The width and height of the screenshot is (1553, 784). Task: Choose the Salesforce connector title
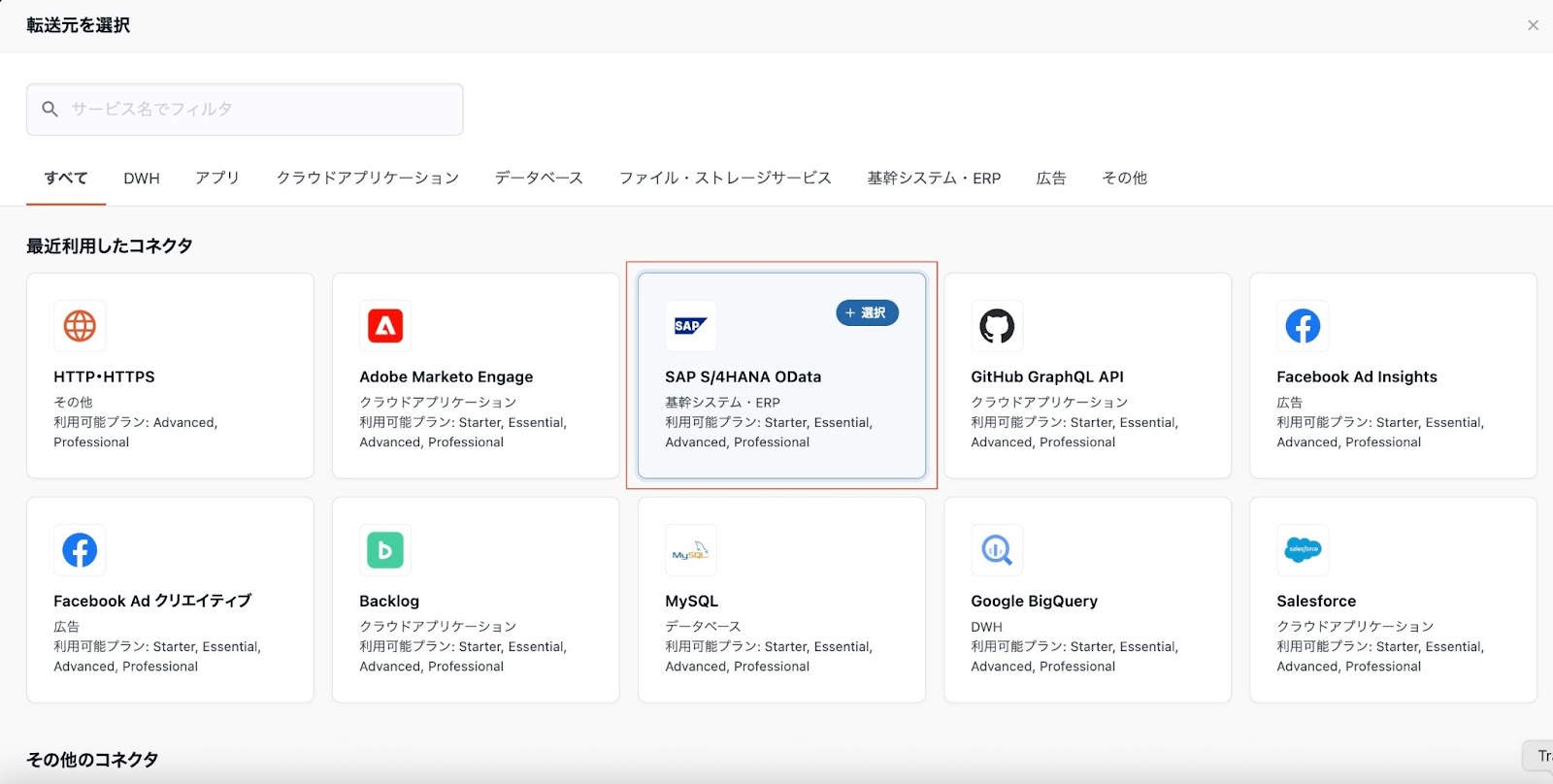point(1316,601)
